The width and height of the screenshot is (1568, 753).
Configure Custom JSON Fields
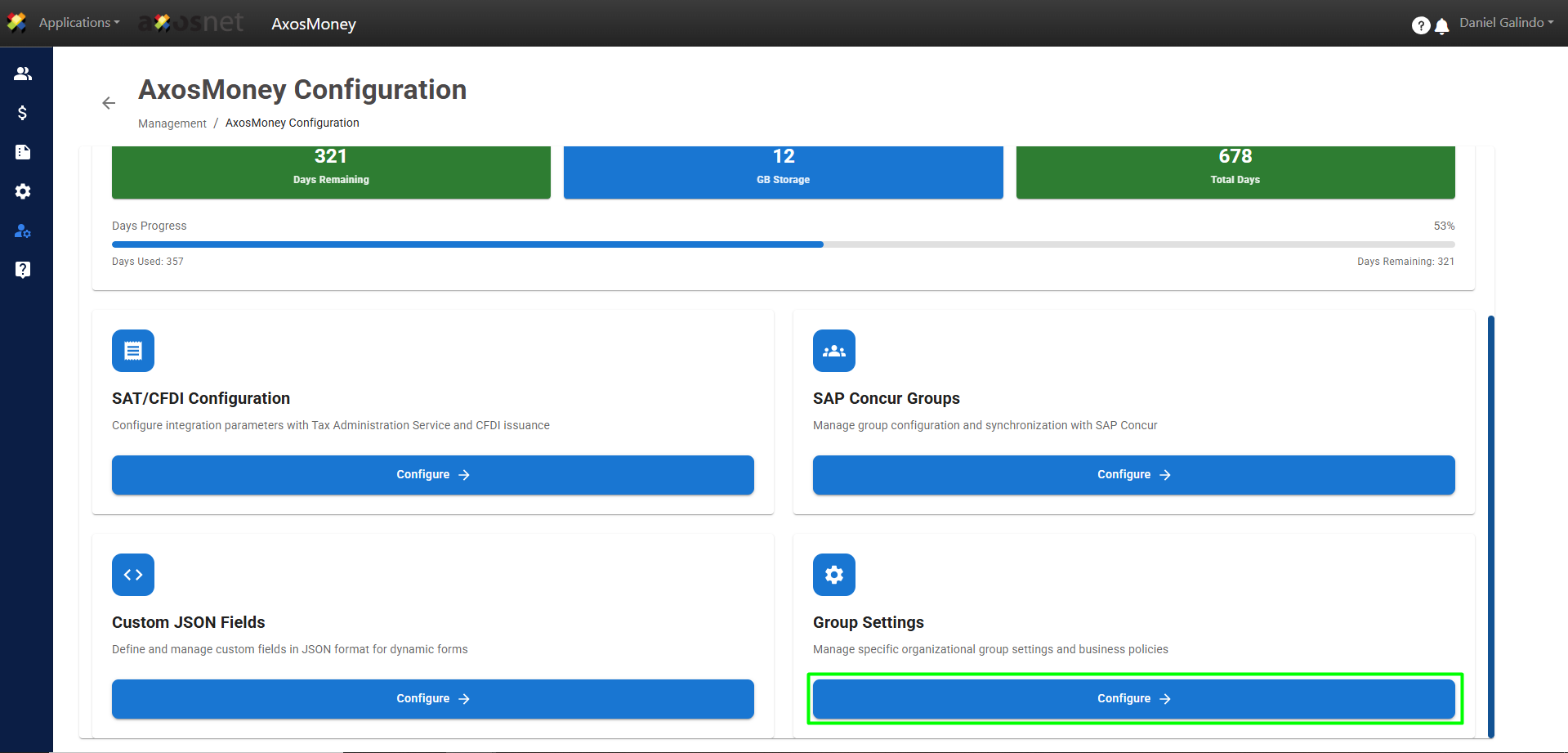pos(432,699)
